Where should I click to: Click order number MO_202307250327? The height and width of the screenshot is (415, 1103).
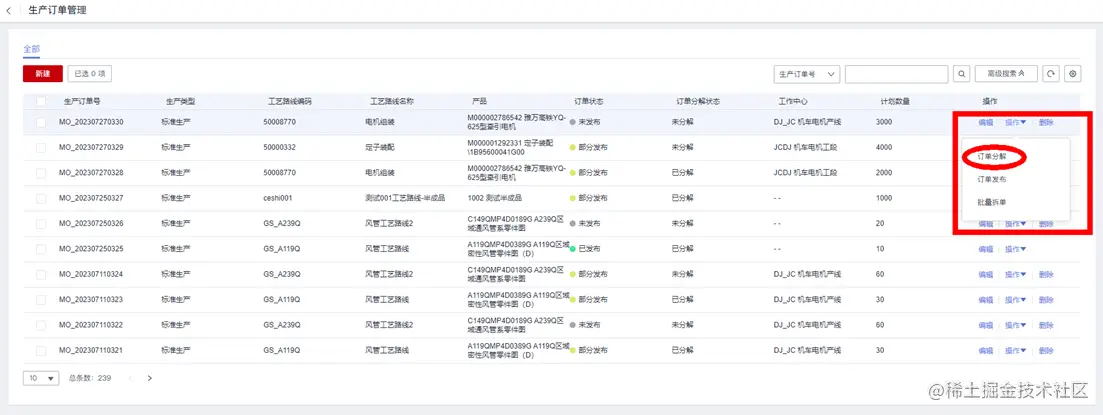click(x=91, y=198)
